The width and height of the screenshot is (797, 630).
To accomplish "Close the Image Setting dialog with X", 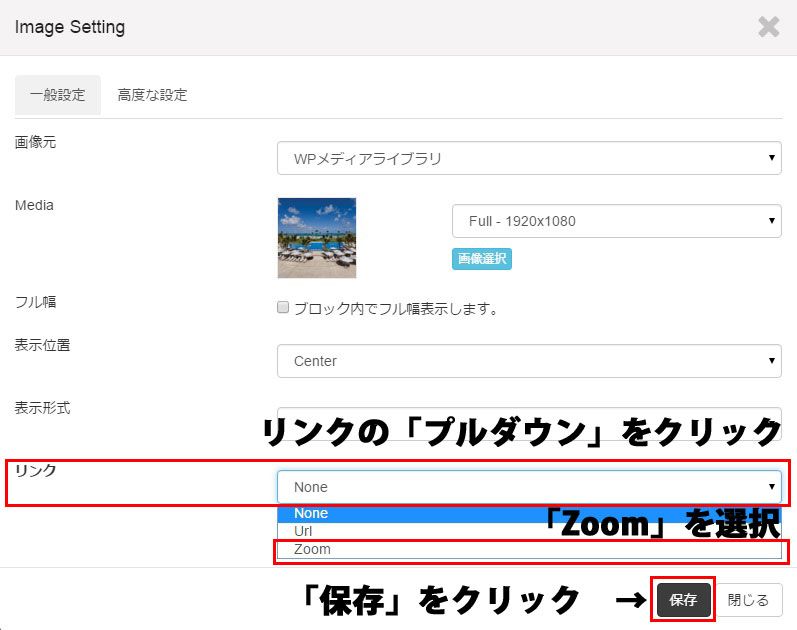I will pyautogui.click(x=769, y=26).
